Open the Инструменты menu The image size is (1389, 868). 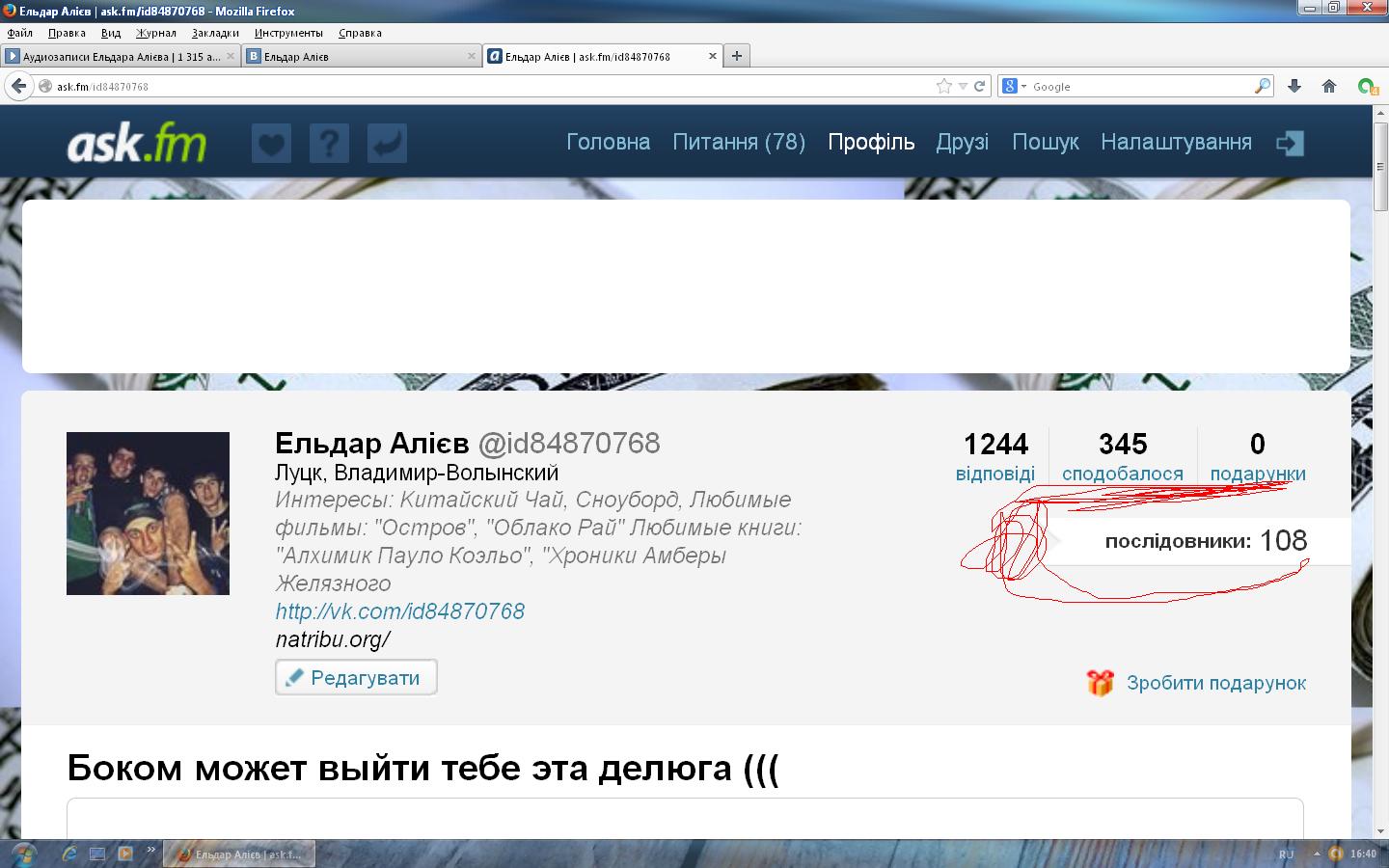288,33
